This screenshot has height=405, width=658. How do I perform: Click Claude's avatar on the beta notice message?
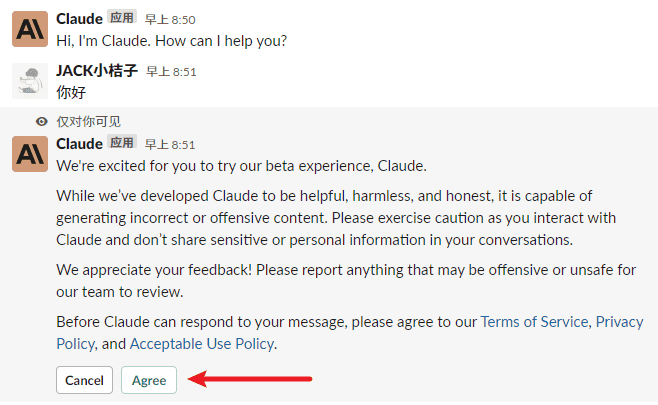30,154
